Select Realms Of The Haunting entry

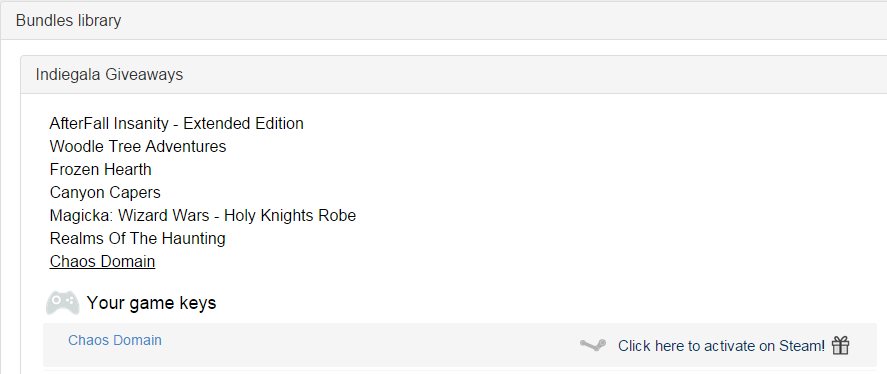tap(137, 238)
